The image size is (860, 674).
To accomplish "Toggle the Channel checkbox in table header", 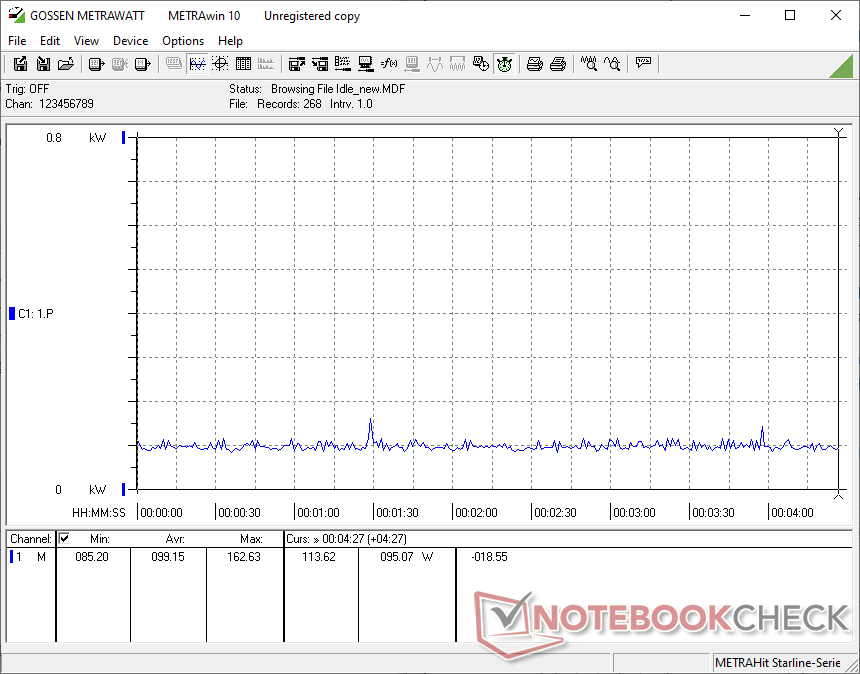I will tap(64, 538).
